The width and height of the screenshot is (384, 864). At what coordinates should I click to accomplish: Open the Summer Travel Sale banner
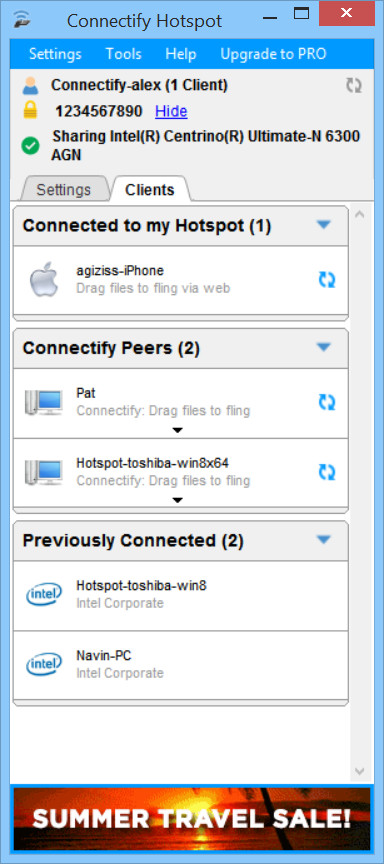tap(192, 819)
